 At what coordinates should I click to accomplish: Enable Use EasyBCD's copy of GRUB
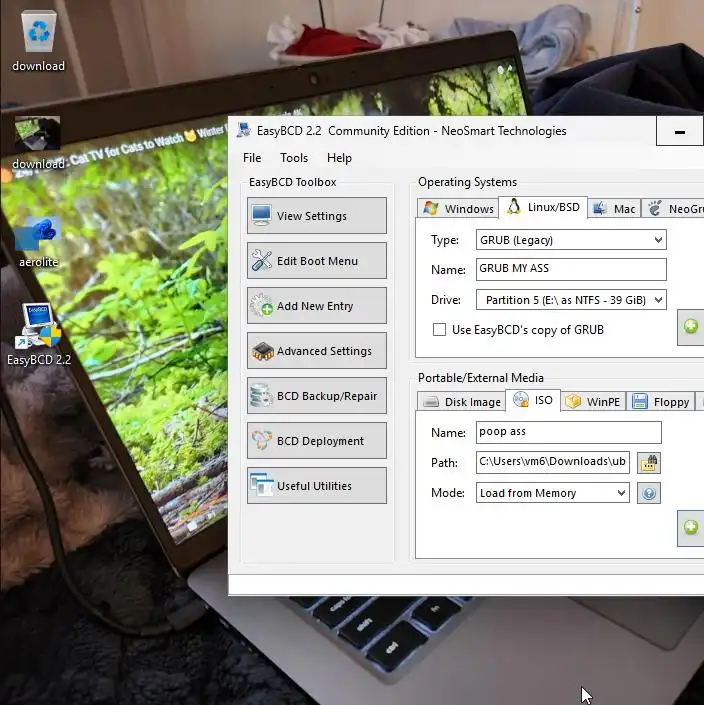pos(439,330)
